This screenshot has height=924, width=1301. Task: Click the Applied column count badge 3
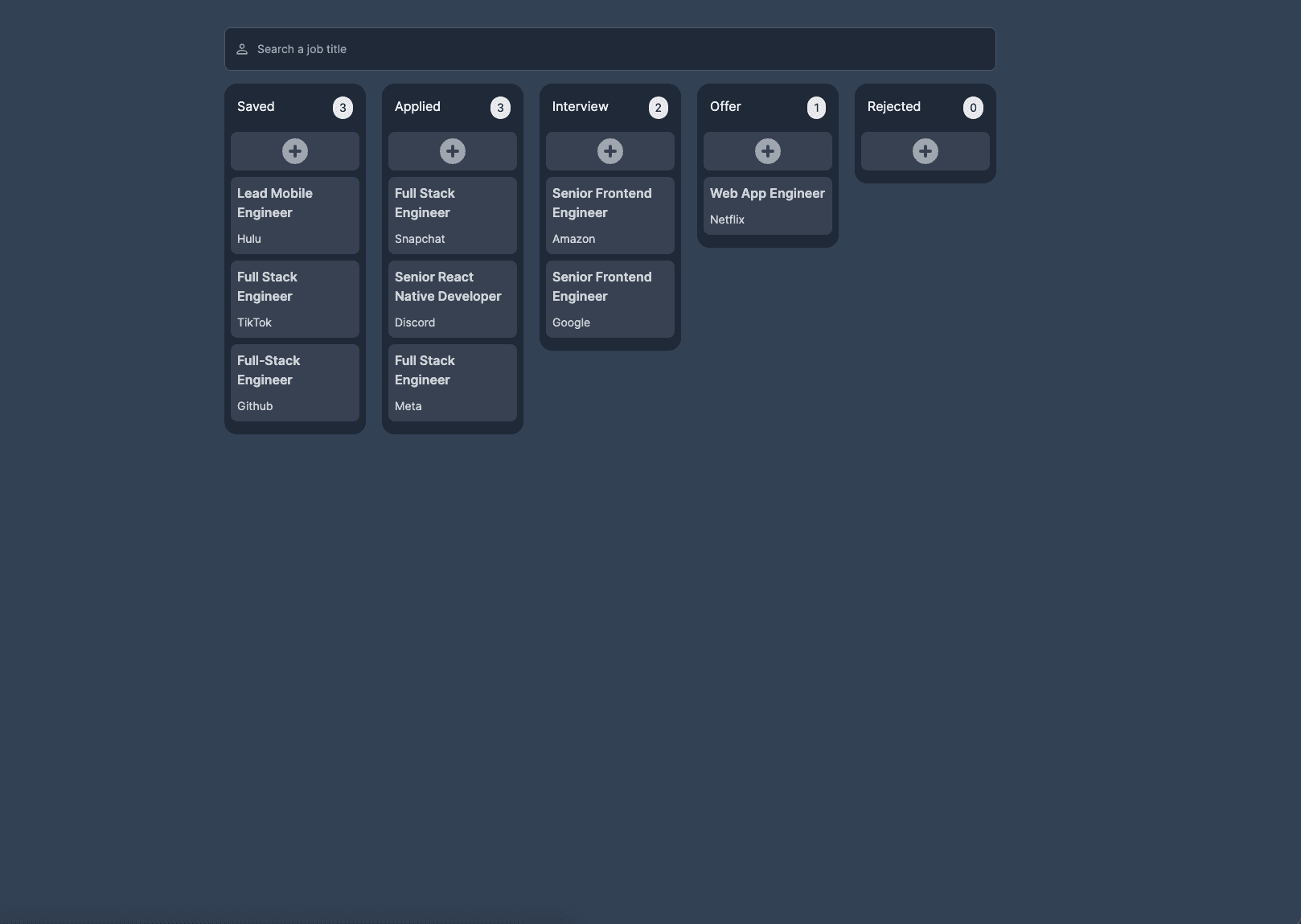[500, 108]
